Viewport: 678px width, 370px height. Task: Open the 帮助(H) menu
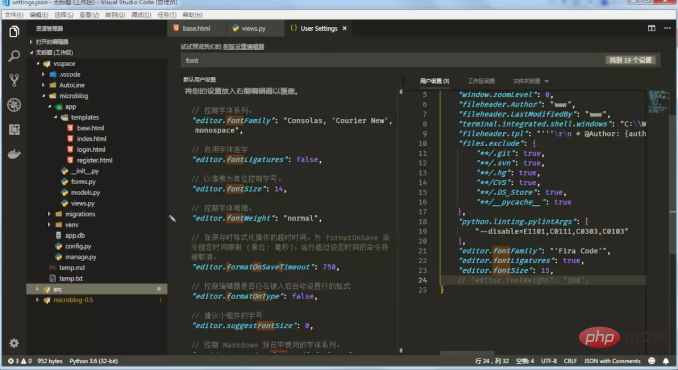point(192,15)
